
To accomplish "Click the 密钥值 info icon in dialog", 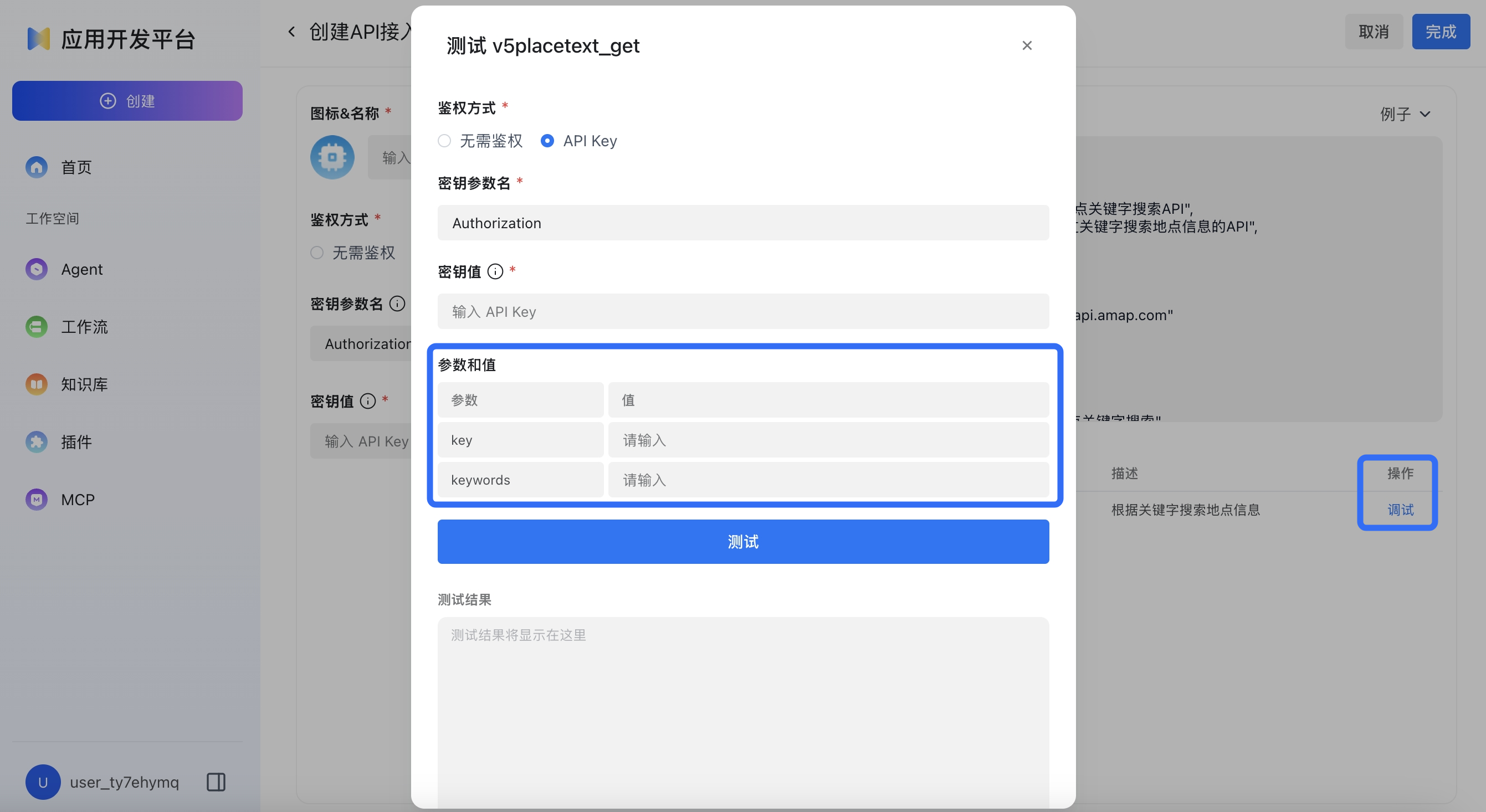I will pos(495,271).
